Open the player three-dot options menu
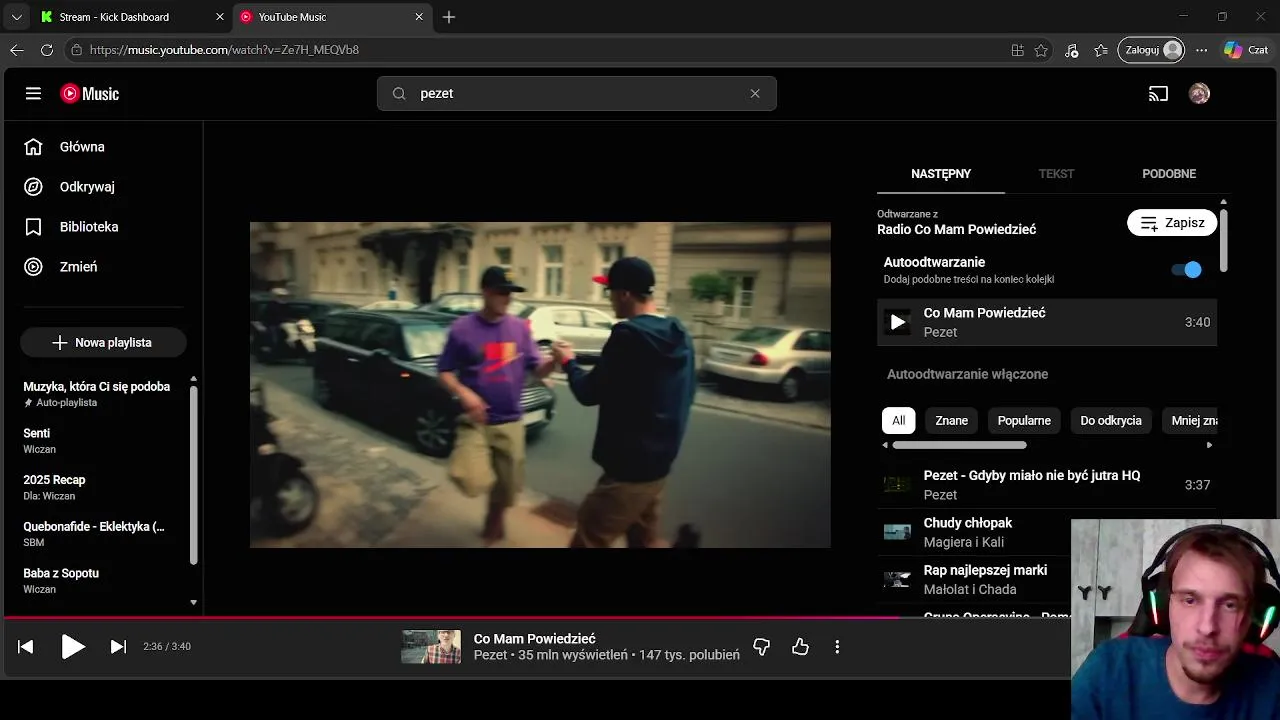Screen dimensions: 1280x720 click(x=837, y=647)
